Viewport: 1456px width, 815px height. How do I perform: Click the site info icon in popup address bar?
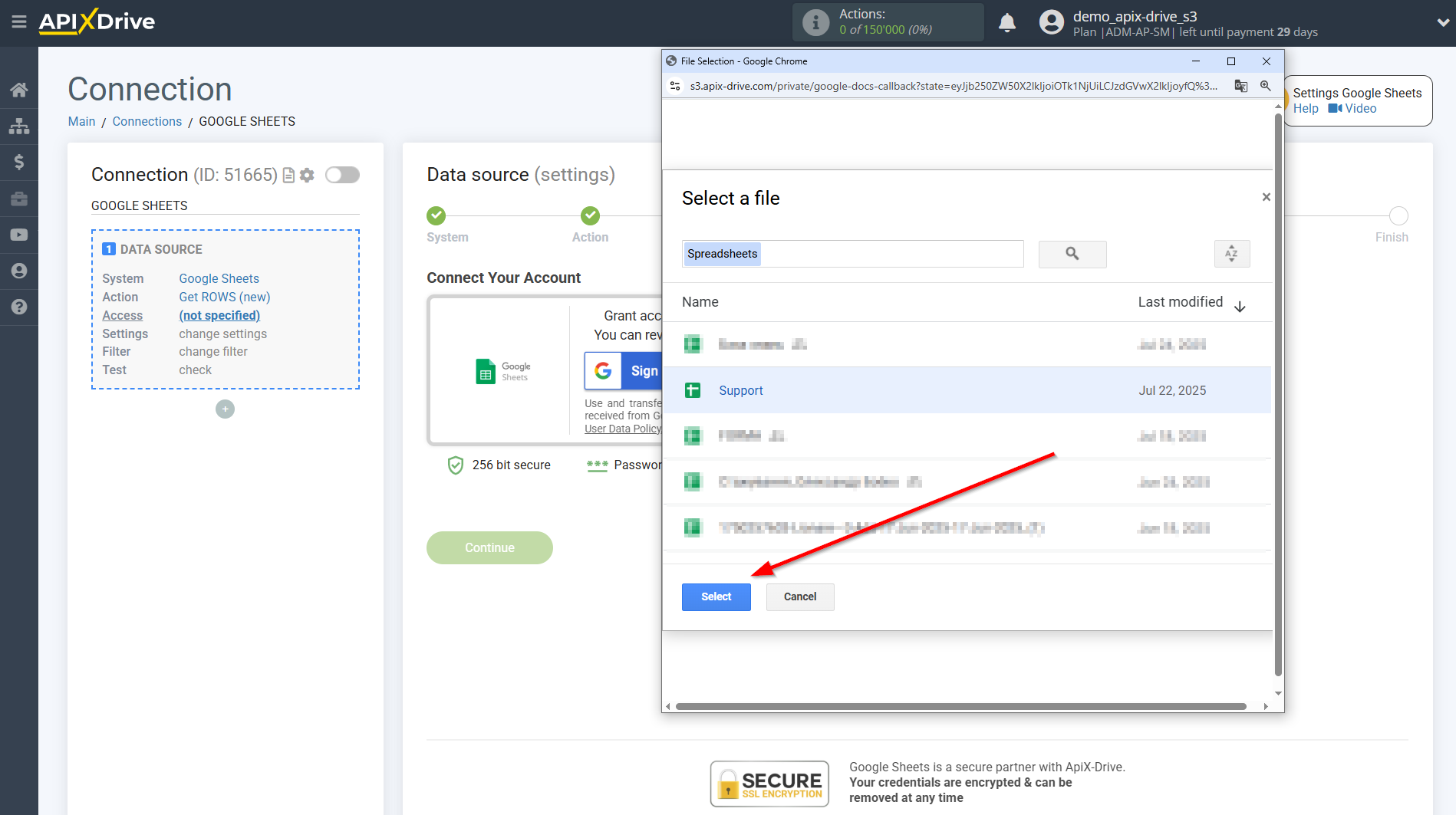tap(675, 86)
